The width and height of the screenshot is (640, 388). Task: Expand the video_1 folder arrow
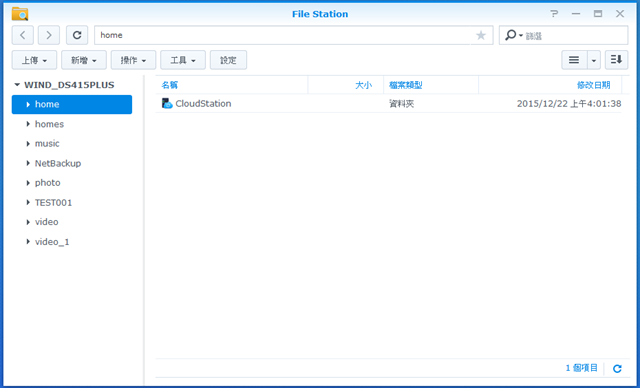(28, 242)
